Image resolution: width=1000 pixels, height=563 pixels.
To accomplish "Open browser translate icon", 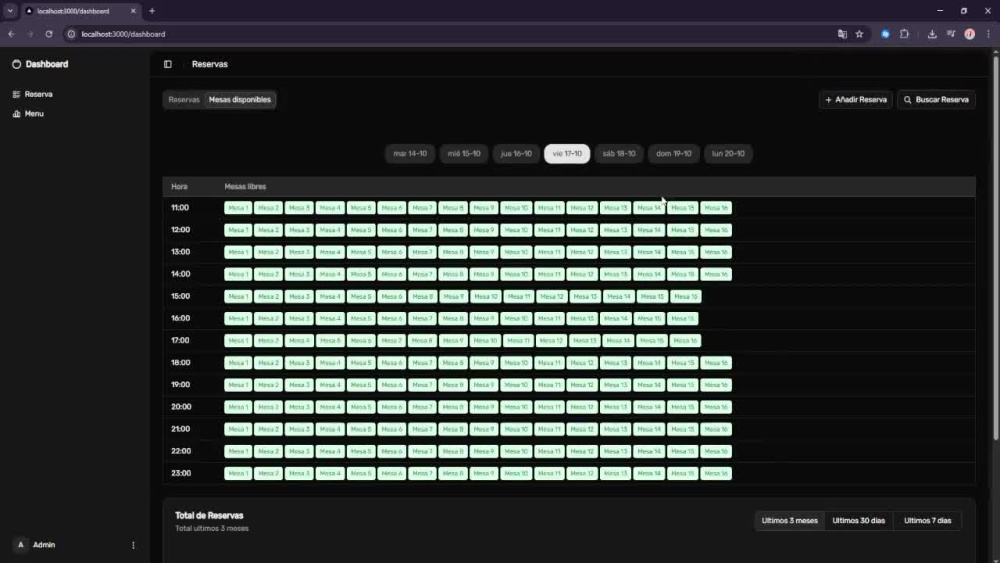I will (x=842, y=34).
